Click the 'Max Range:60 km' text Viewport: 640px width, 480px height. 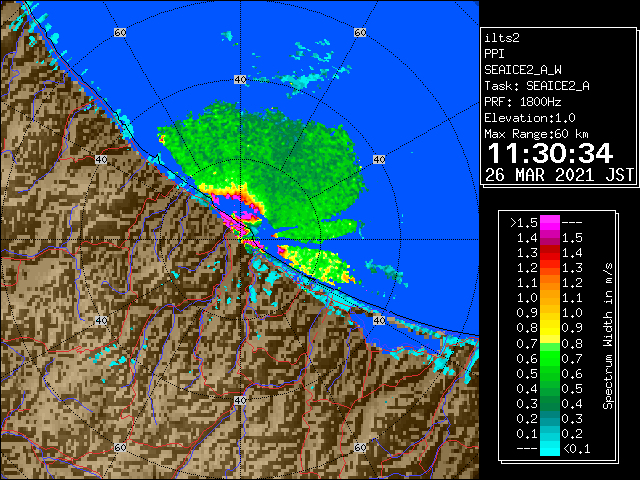point(537,134)
